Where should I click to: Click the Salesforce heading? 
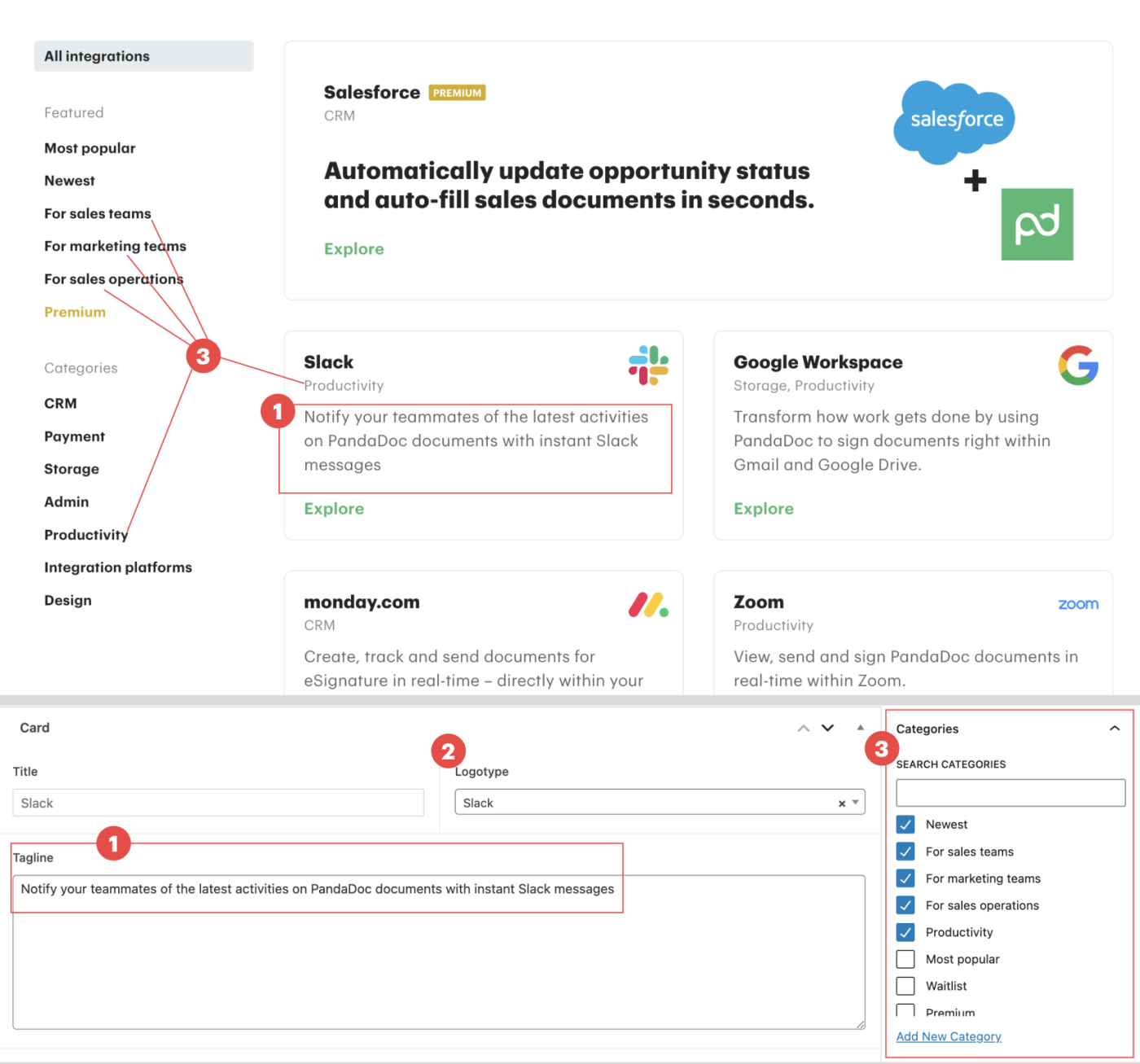[x=371, y=92]
